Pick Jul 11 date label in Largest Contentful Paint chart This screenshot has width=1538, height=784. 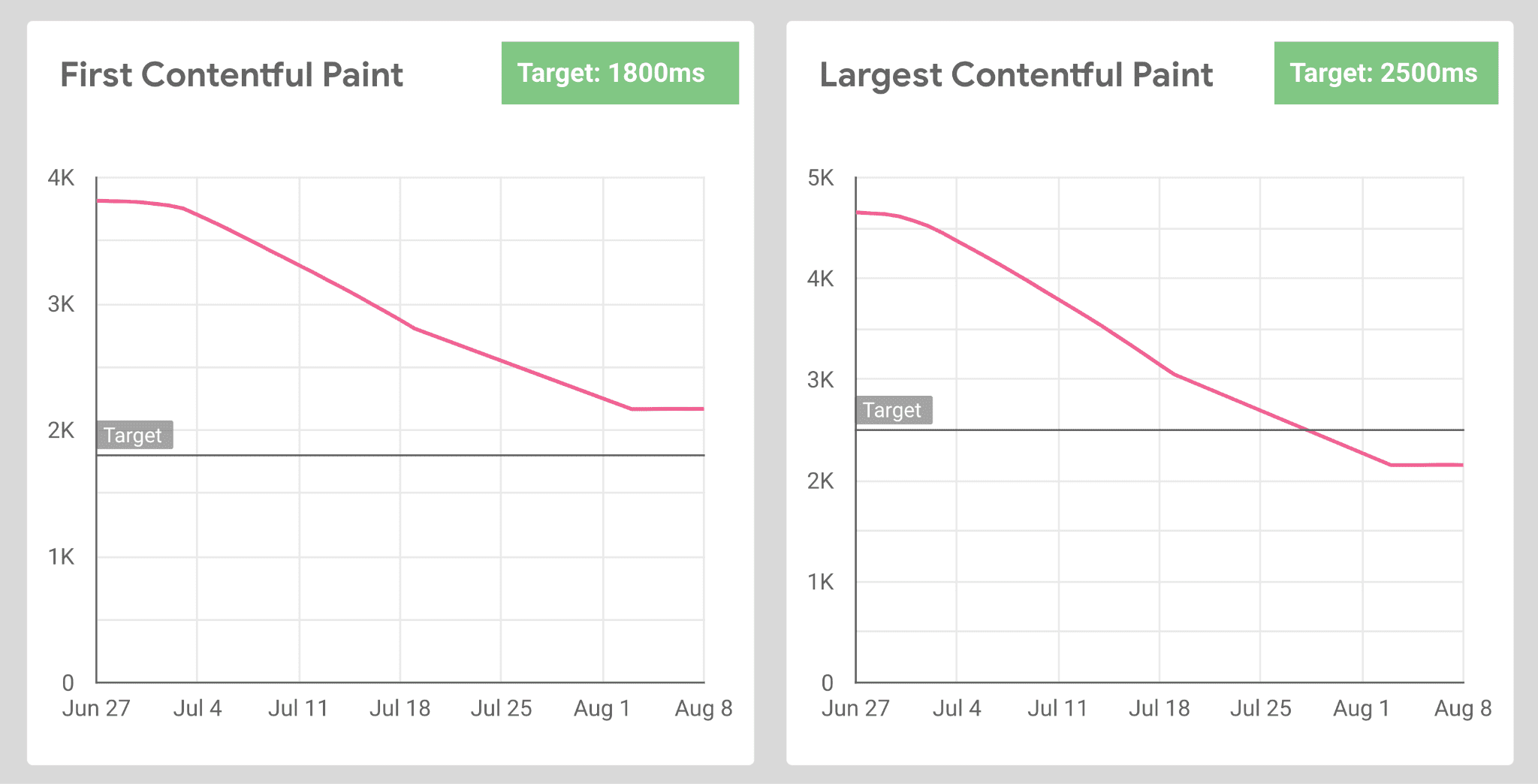coord(1057,708)
